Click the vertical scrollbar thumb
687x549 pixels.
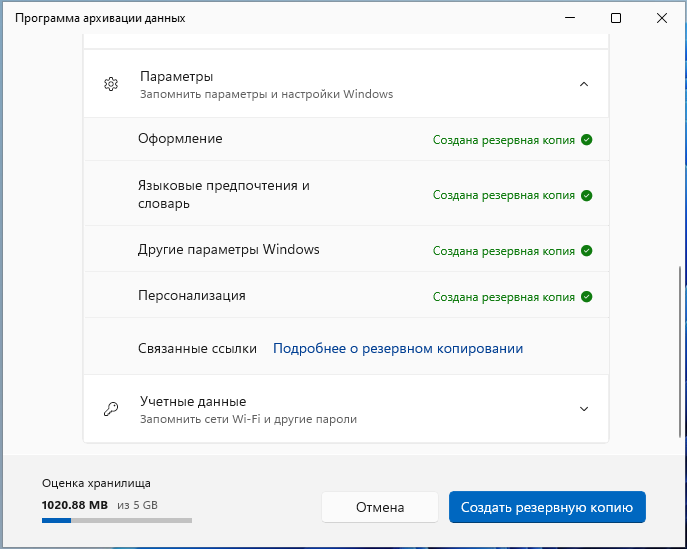point(680,351)
